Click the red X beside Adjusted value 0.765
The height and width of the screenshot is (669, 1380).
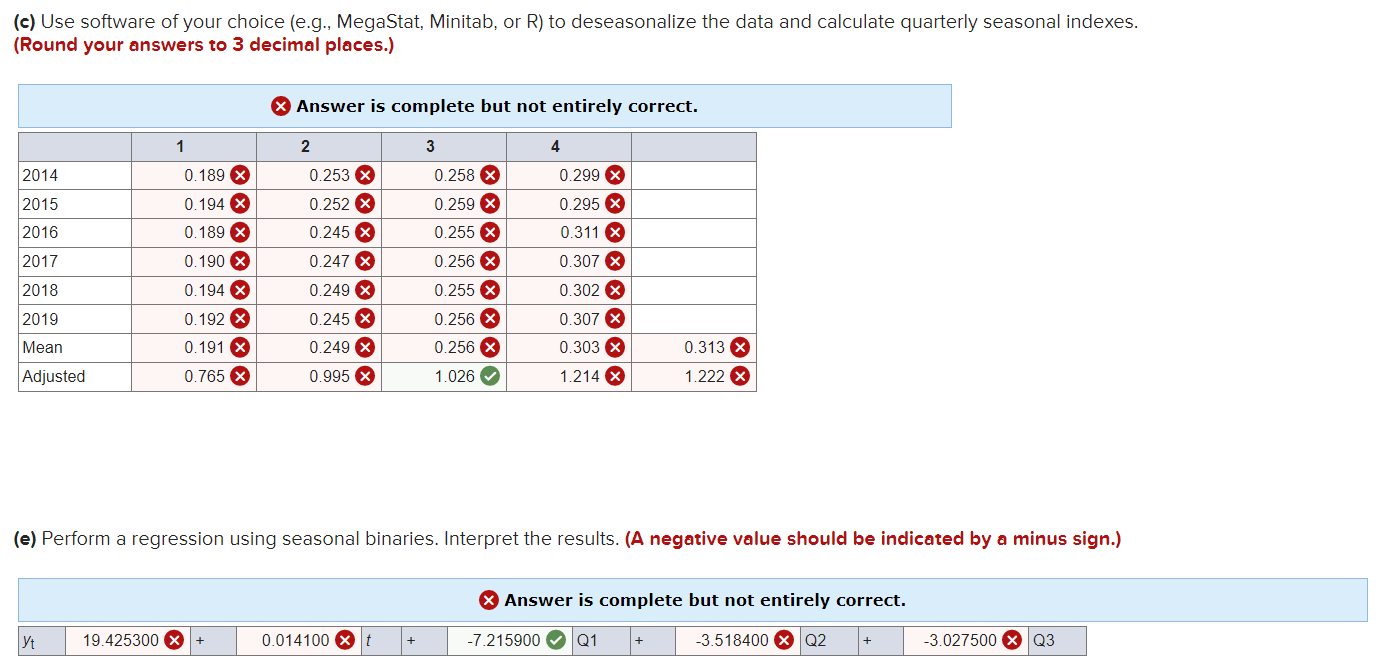coord(240,376)
